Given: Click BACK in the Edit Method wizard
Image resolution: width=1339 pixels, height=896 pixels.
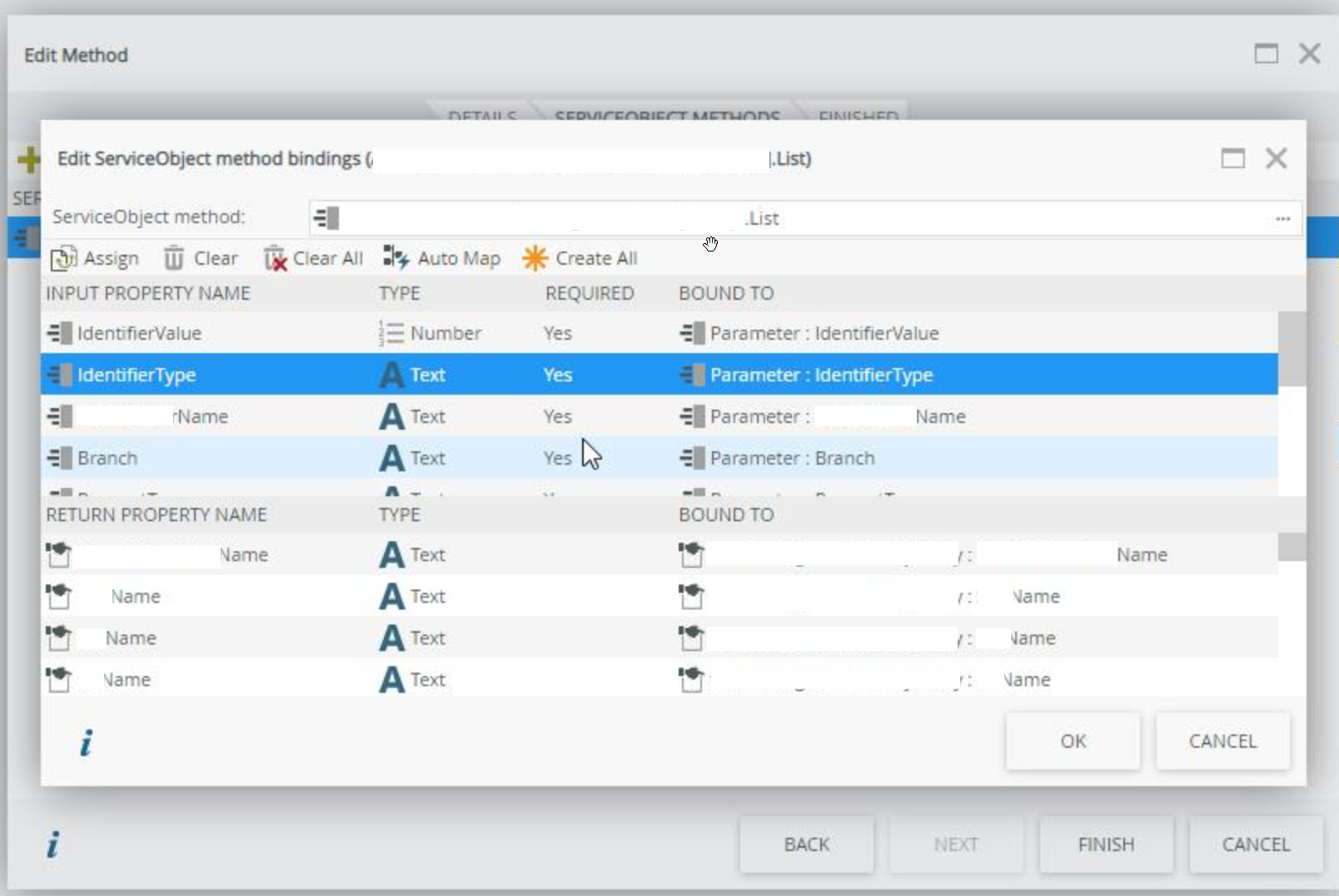Looking at the screenshot, I should 807,844.
